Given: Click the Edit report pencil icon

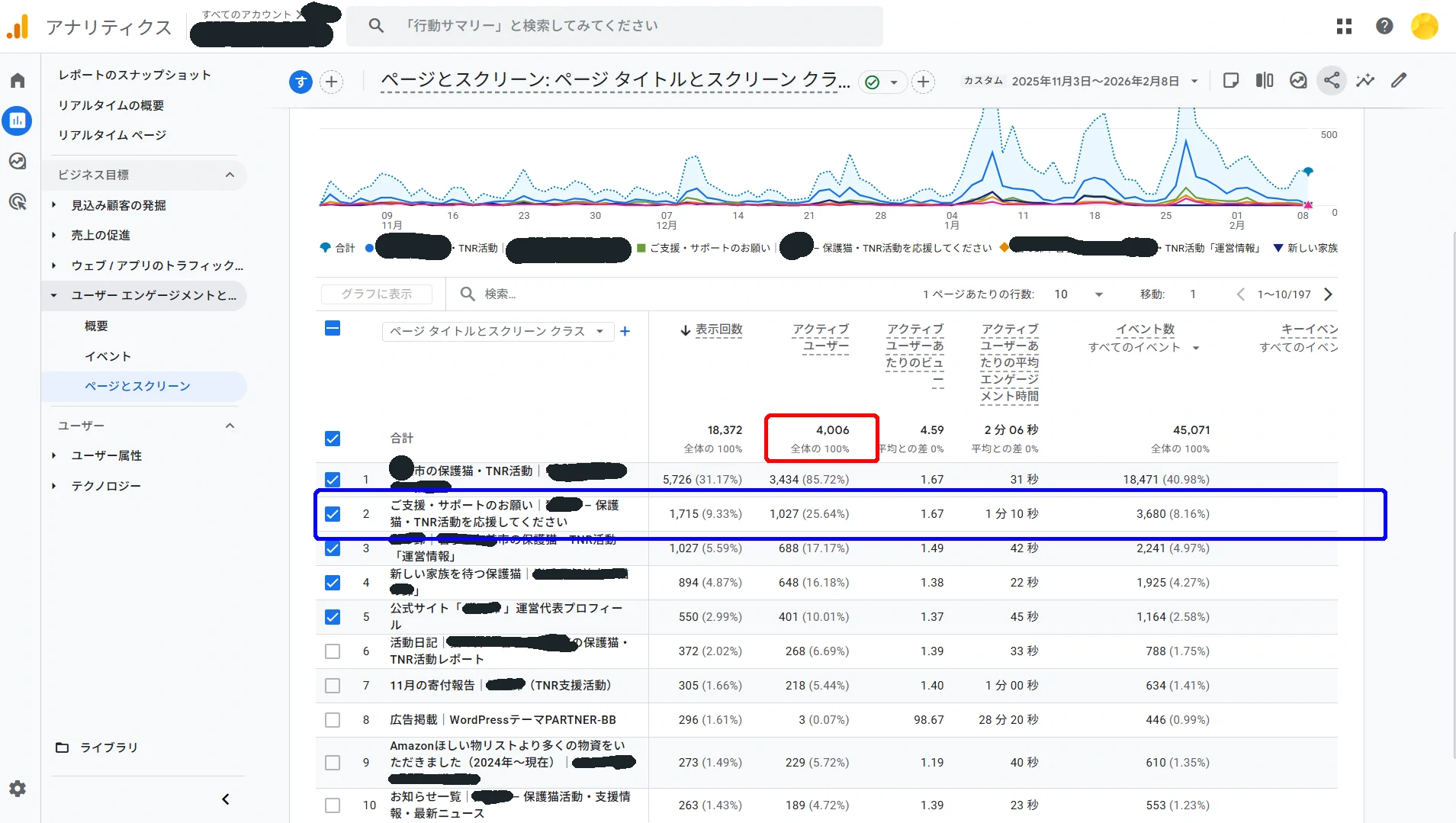Looking at the screenshot, I should [1398, 80].
